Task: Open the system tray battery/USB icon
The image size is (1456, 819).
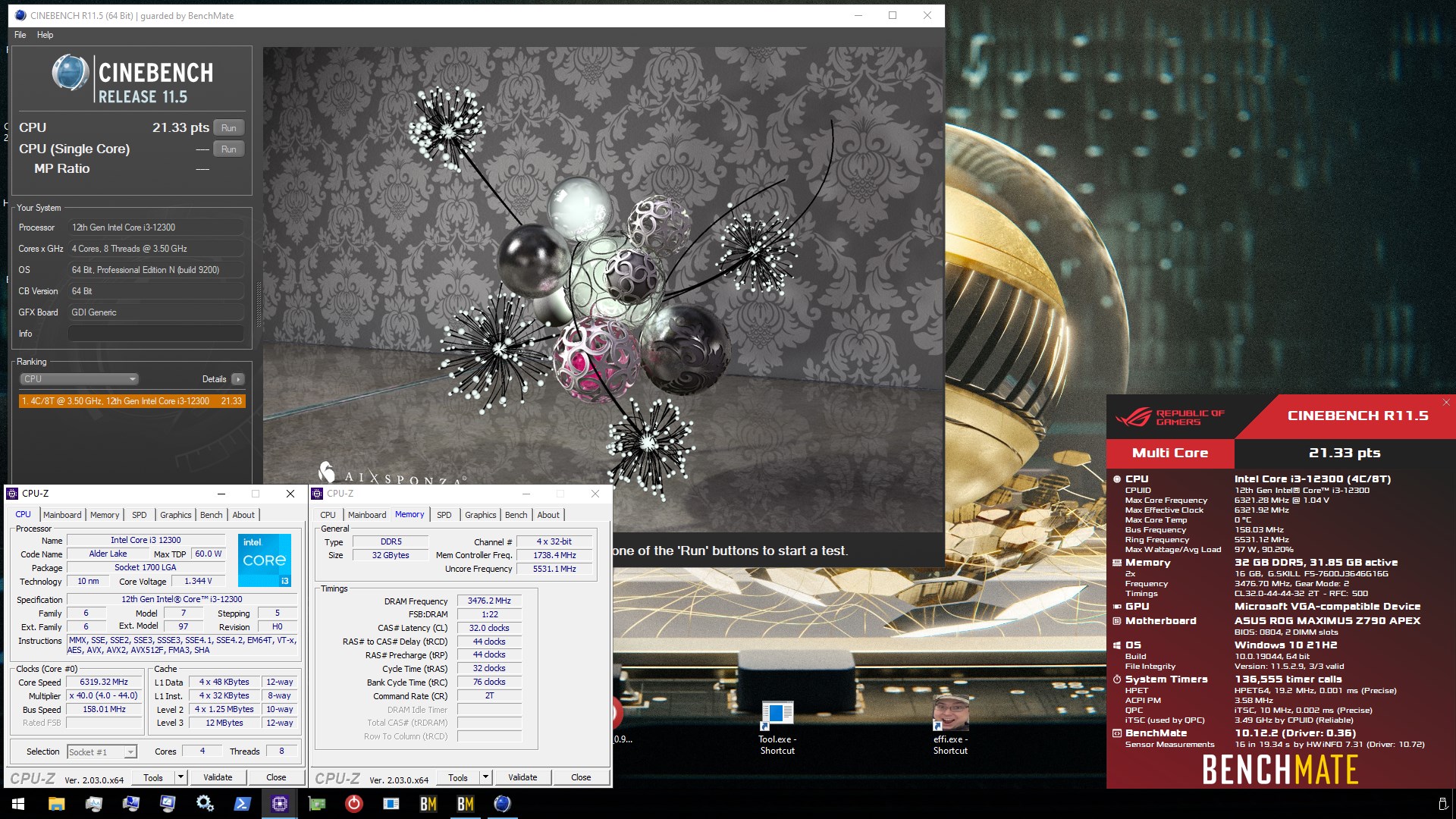Action: pyautogui.click(x=1442, y=804)
